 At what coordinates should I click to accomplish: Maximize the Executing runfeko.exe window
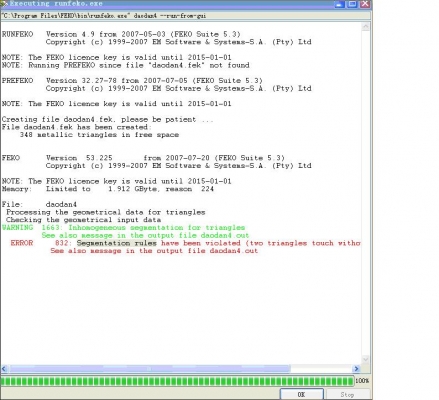352,4
